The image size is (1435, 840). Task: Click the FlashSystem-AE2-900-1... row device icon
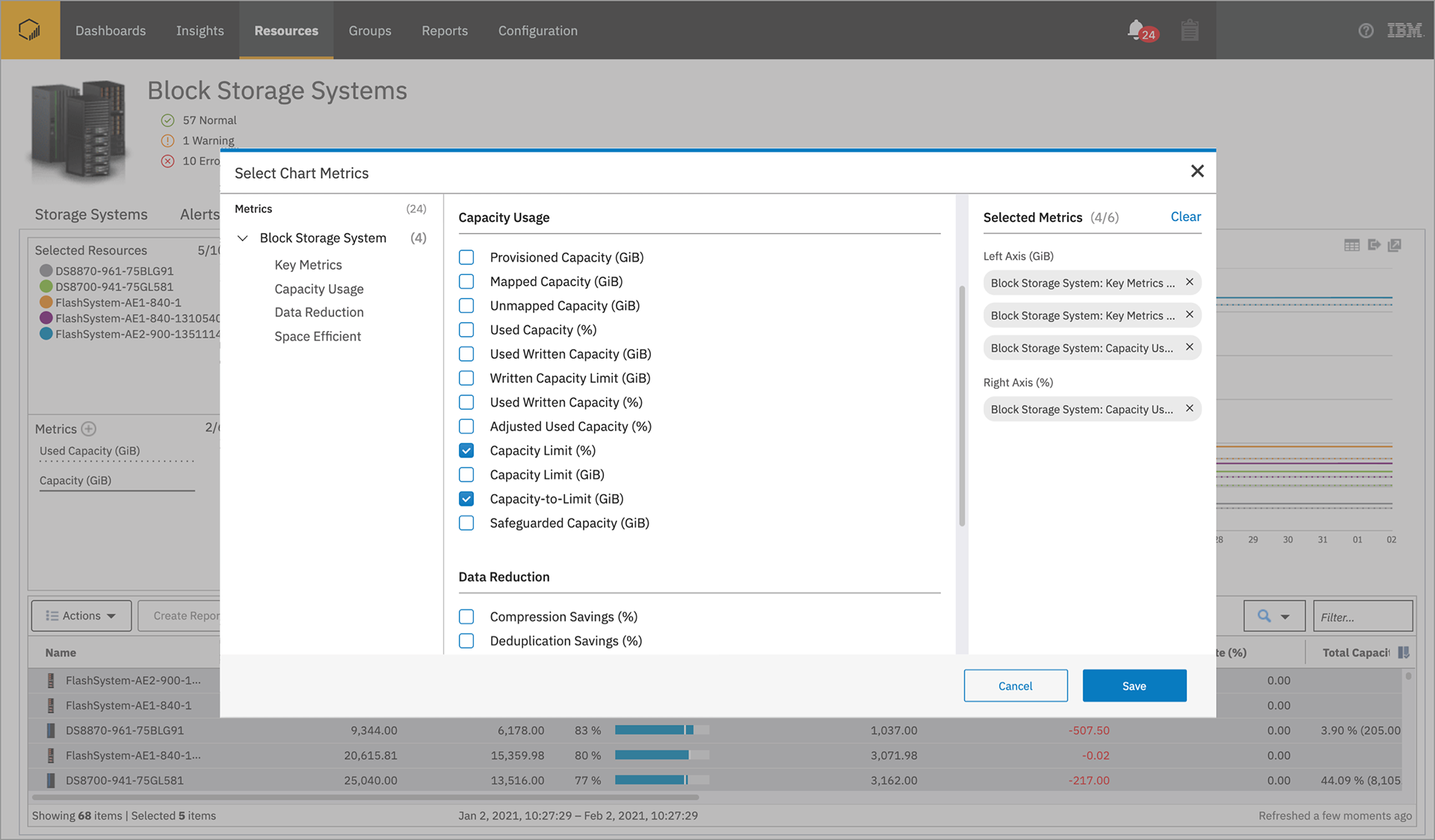[x=51, y=680]
